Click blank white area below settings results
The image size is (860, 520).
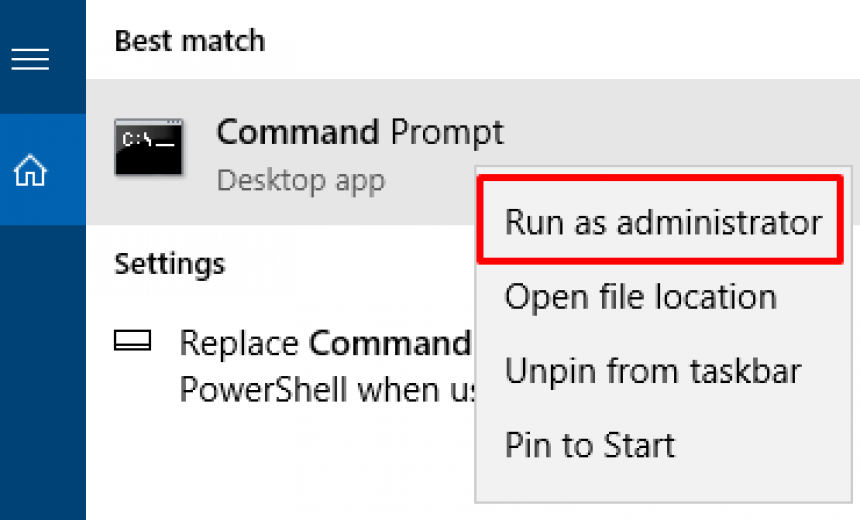coord(280,466)
